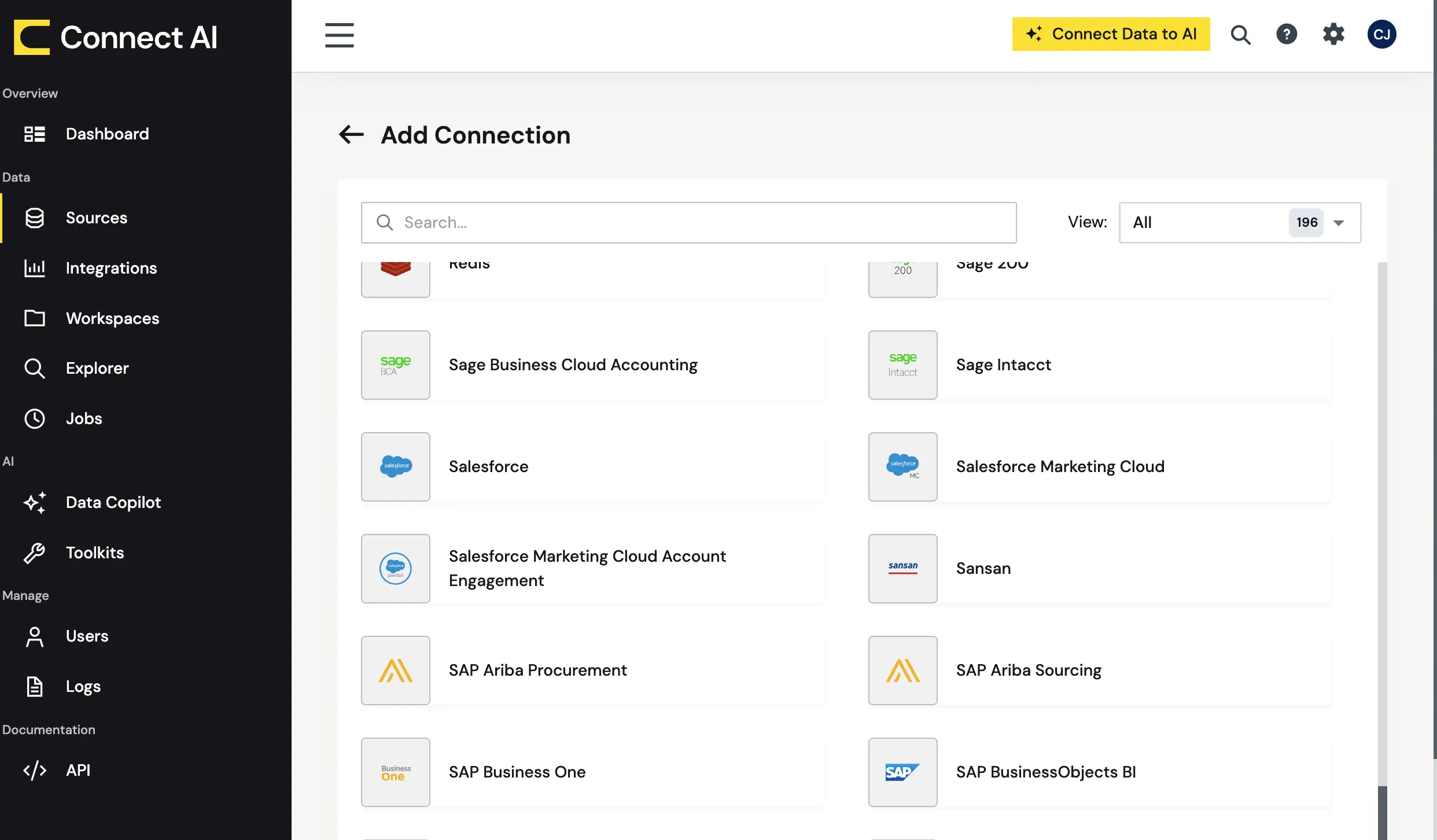The image size is (1437, 840).
Task: Open Toolkits in the sidebar
Action: (x=95, y=552)
